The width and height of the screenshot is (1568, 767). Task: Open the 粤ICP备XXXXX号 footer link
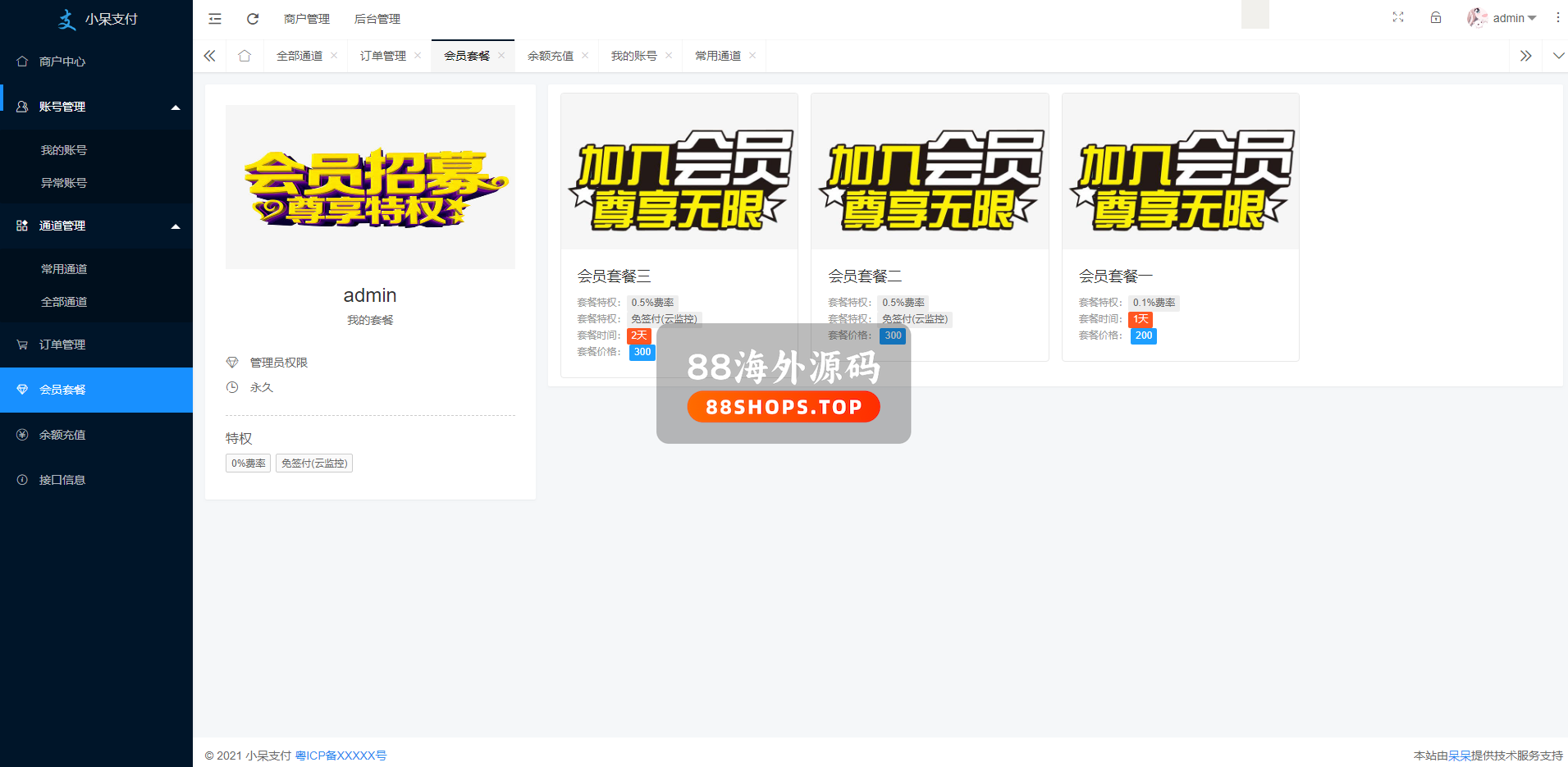(341, 756)
